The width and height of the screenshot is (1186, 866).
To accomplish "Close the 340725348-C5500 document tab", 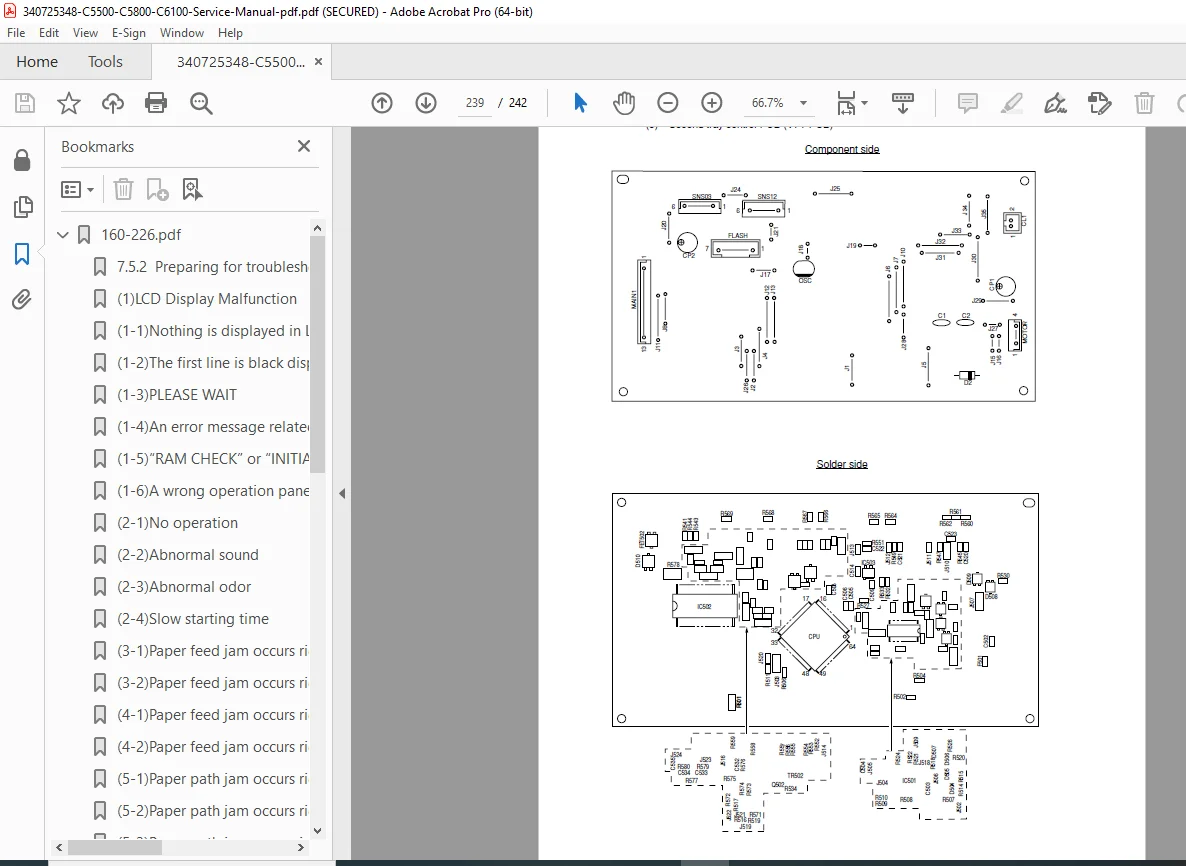I will point(318,61).
